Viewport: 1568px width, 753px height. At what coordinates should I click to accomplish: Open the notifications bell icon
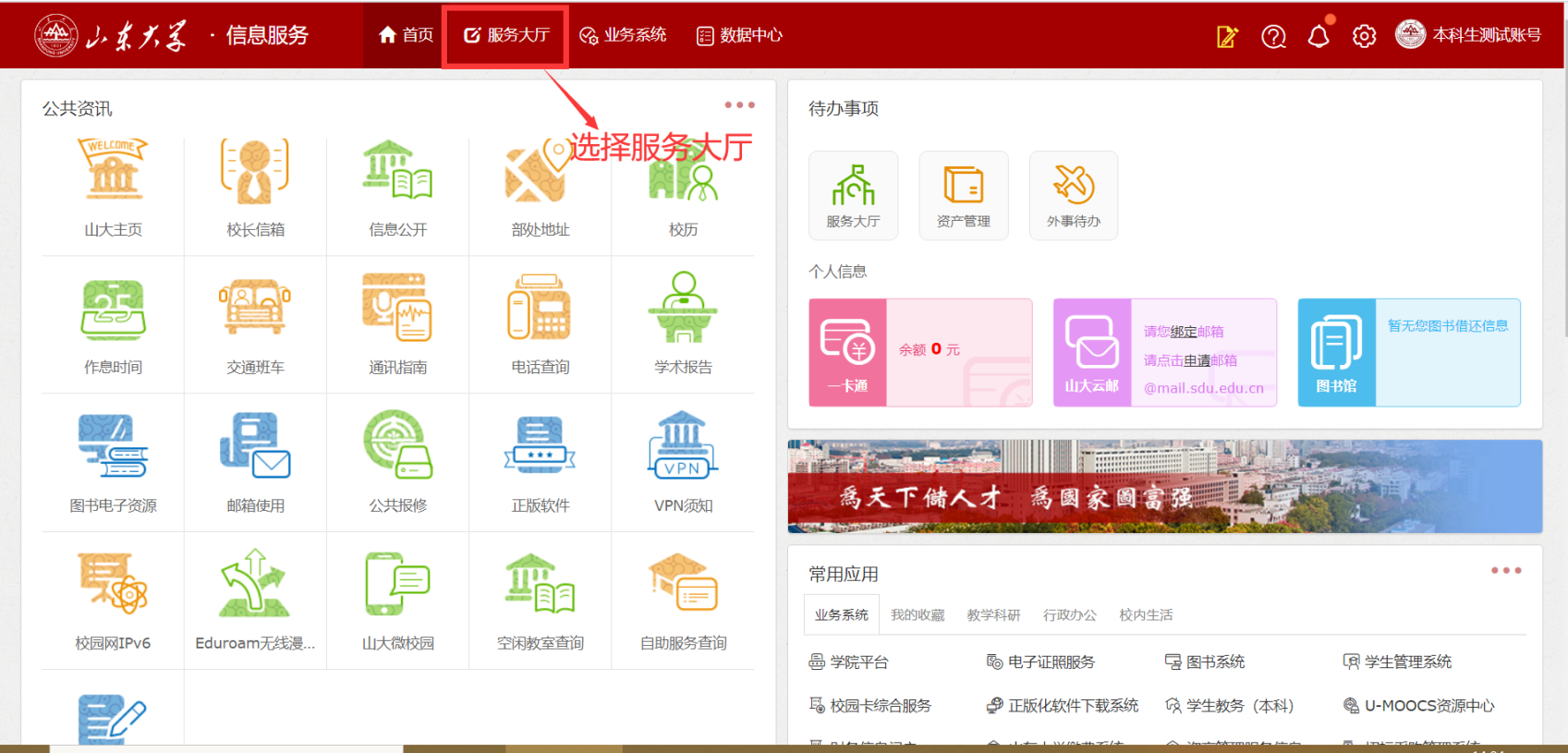[x=1319, y=36]
